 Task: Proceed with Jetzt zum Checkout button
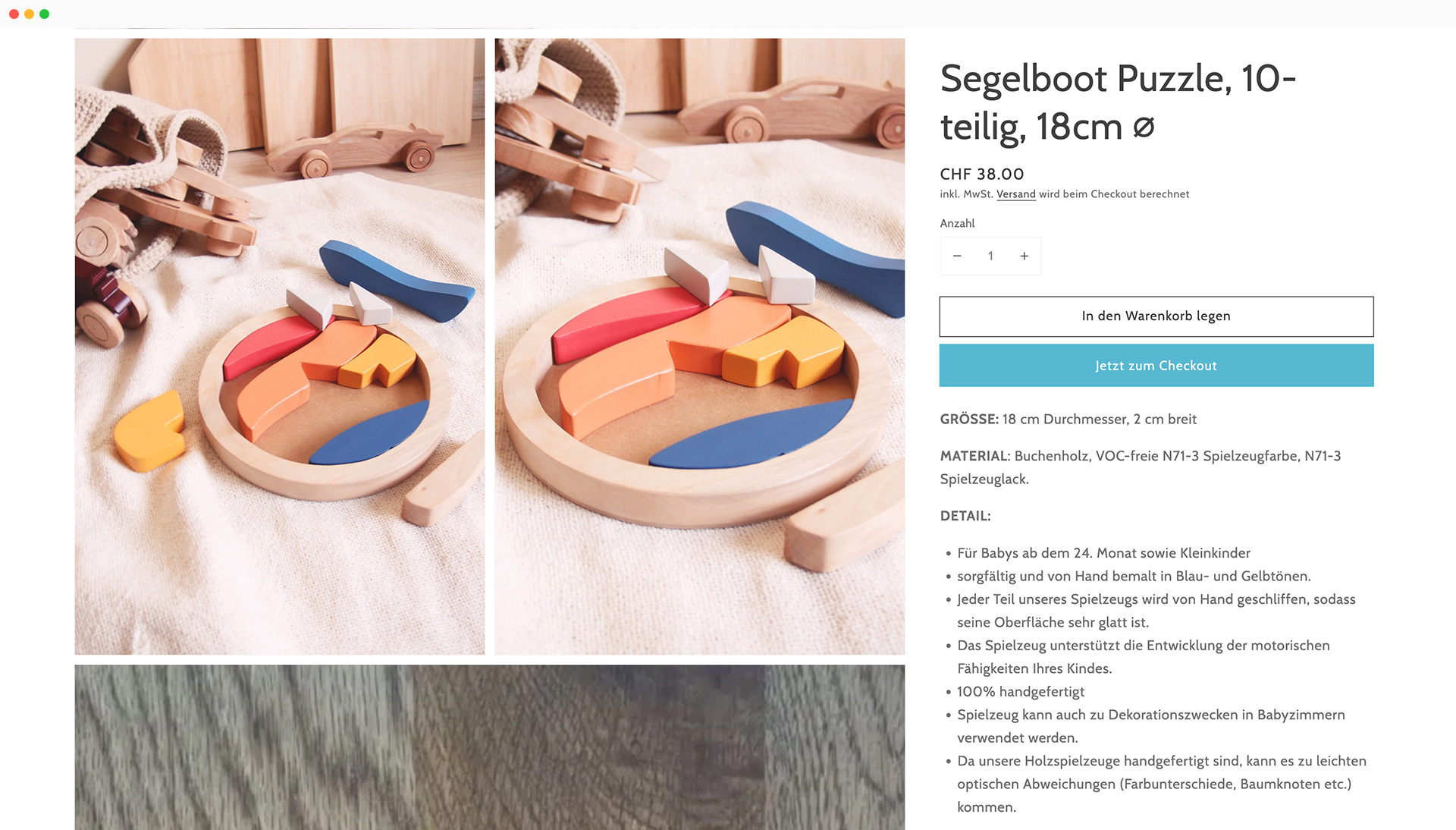pyautogui.click(x=1156, y=366)
